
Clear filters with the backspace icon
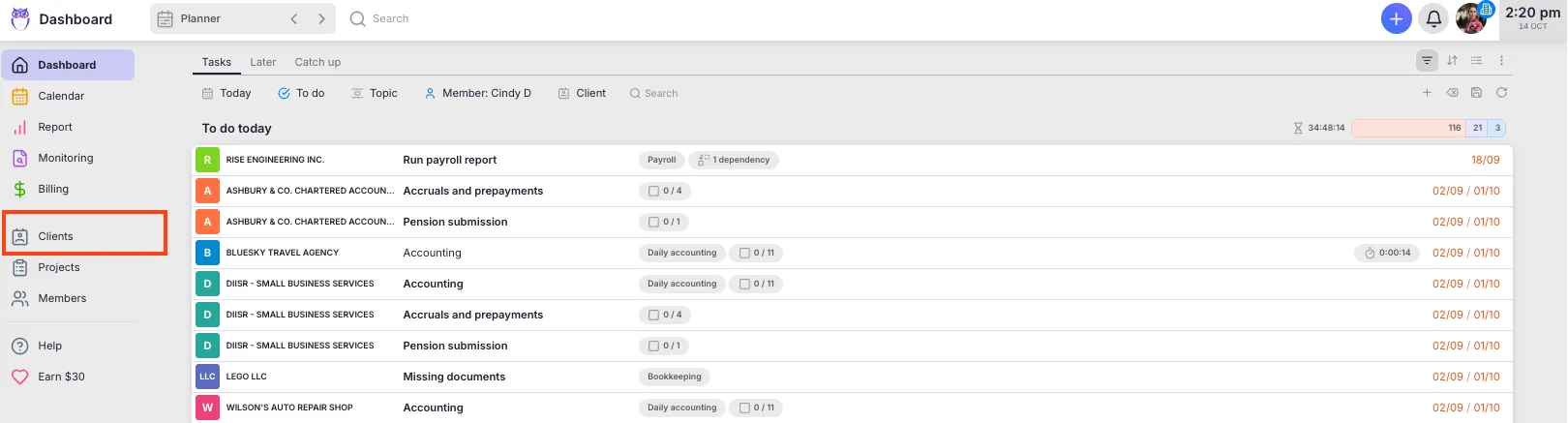[1452, 93]
